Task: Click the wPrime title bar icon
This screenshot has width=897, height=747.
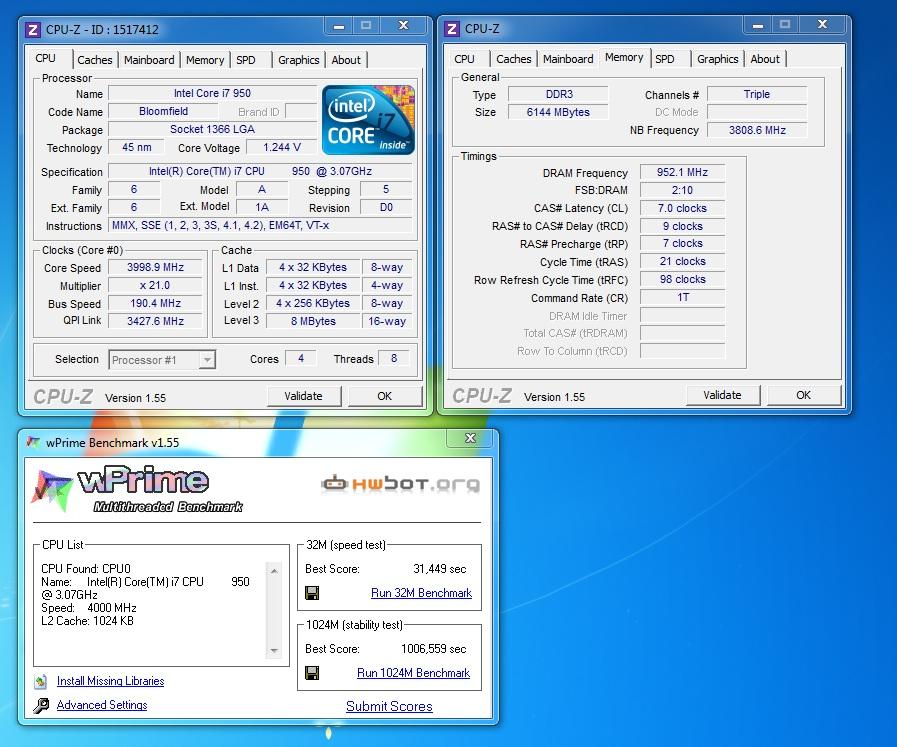Action: (x=33, y=442)
